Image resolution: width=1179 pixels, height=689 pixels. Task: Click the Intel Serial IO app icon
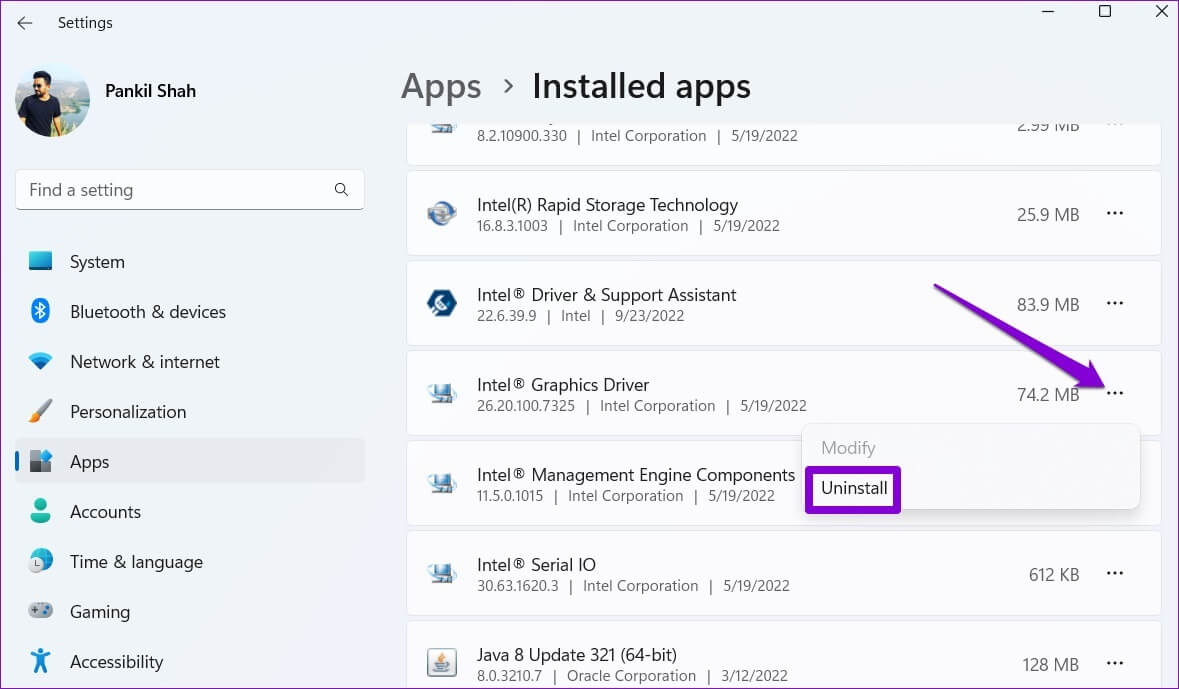[x=441, y=573]
